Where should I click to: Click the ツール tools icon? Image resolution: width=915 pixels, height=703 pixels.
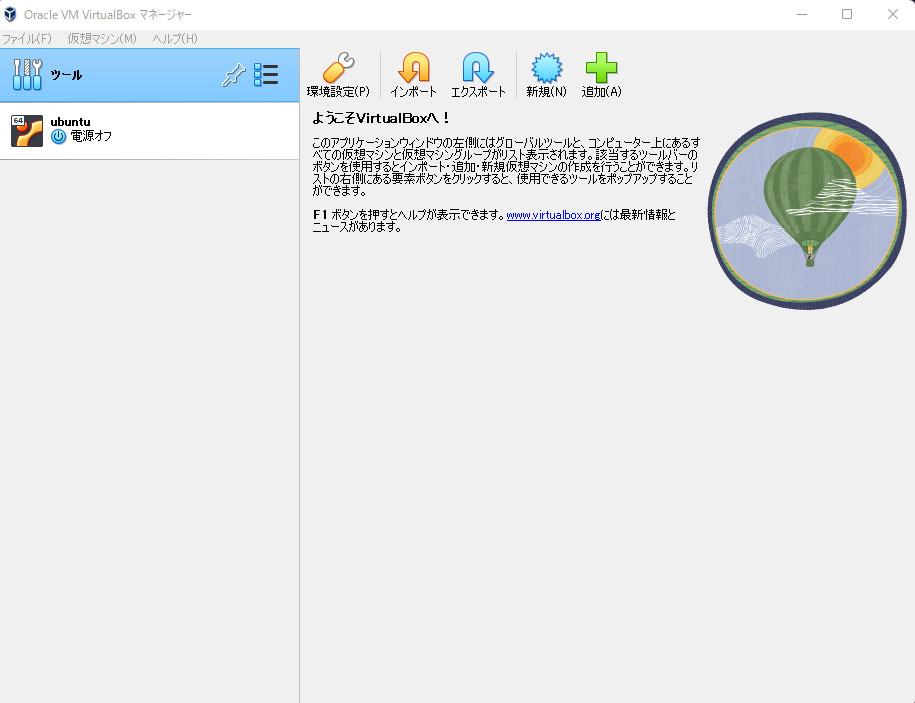(27, 75)
